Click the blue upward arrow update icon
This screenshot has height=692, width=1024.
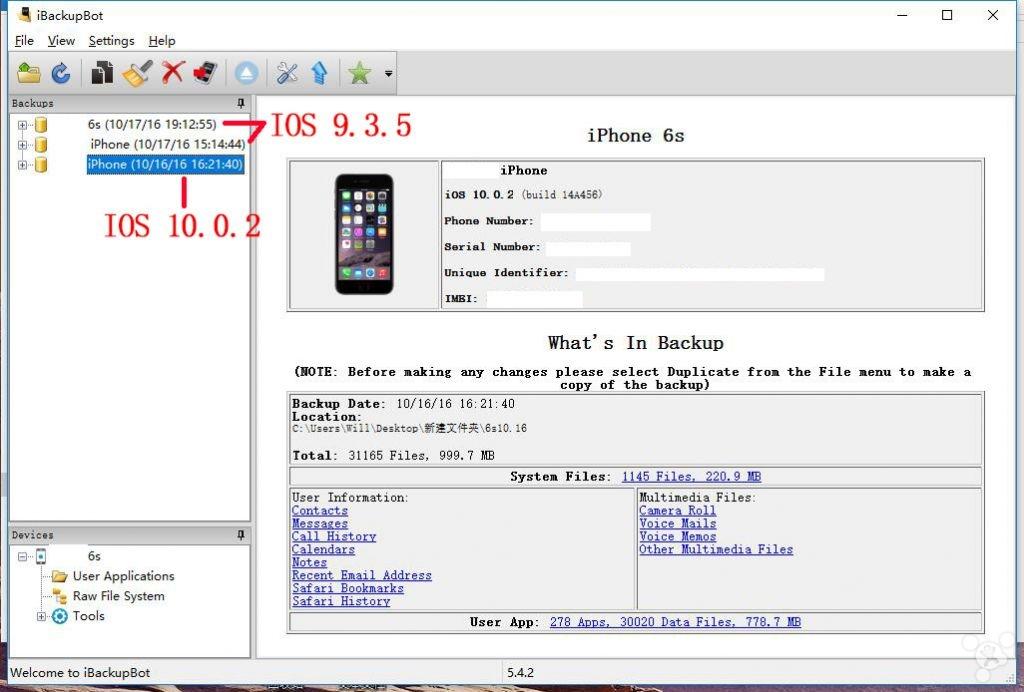tap(319, 73)
